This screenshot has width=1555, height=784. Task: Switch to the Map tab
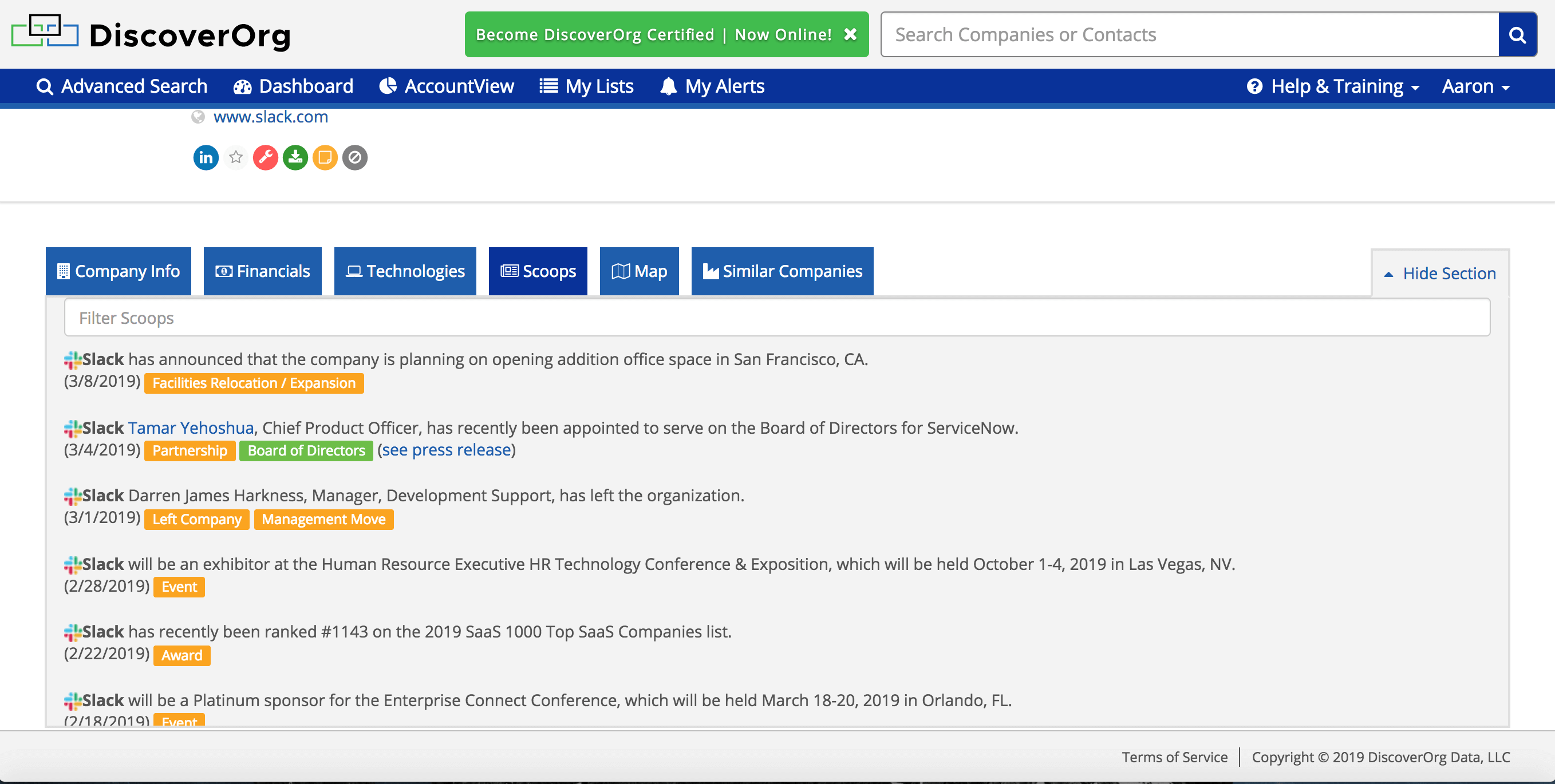point(640,271)
